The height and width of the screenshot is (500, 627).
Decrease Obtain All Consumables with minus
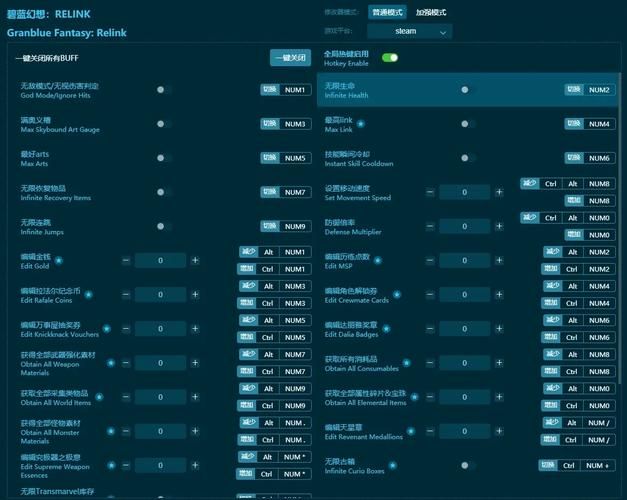pyautogui.click(x=430, y=363)
